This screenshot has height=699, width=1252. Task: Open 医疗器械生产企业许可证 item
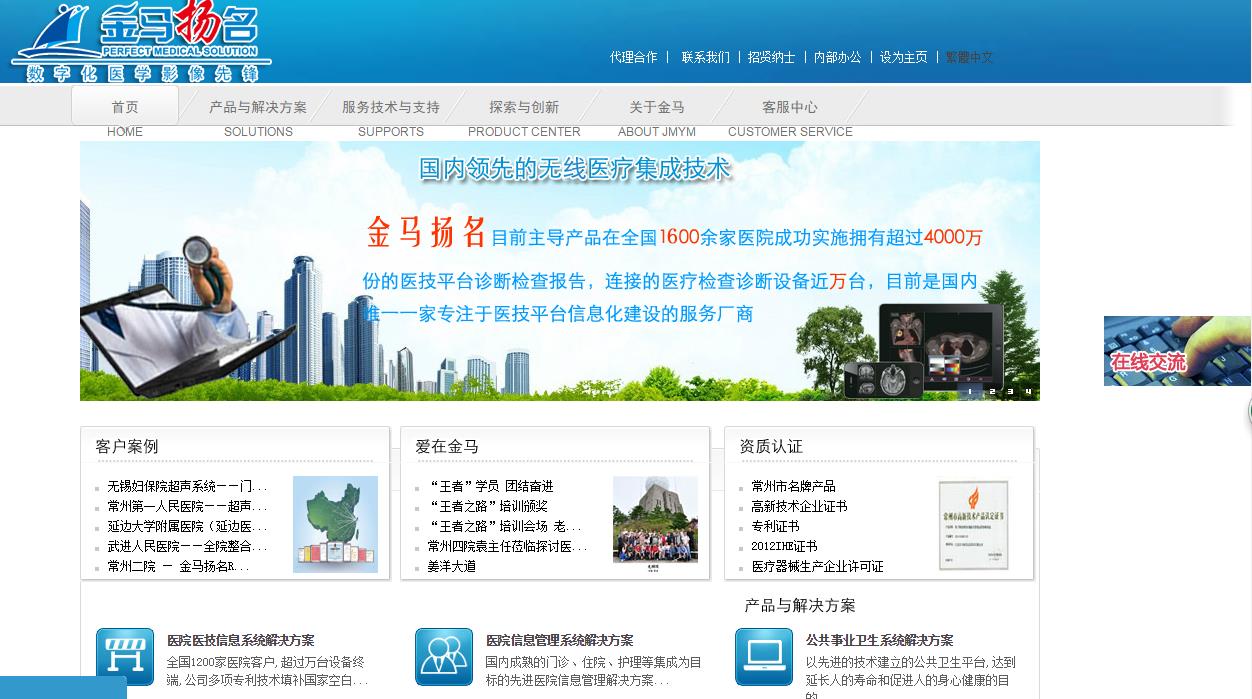point(817,566)
